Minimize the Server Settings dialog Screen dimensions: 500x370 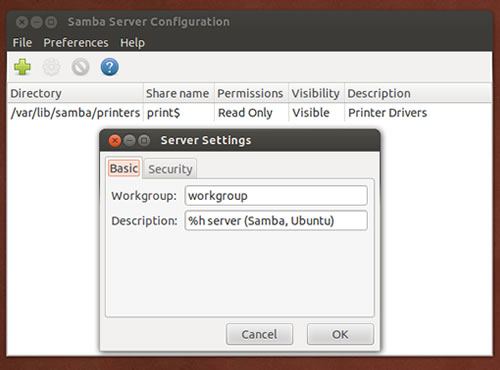[x=130, y=141]
